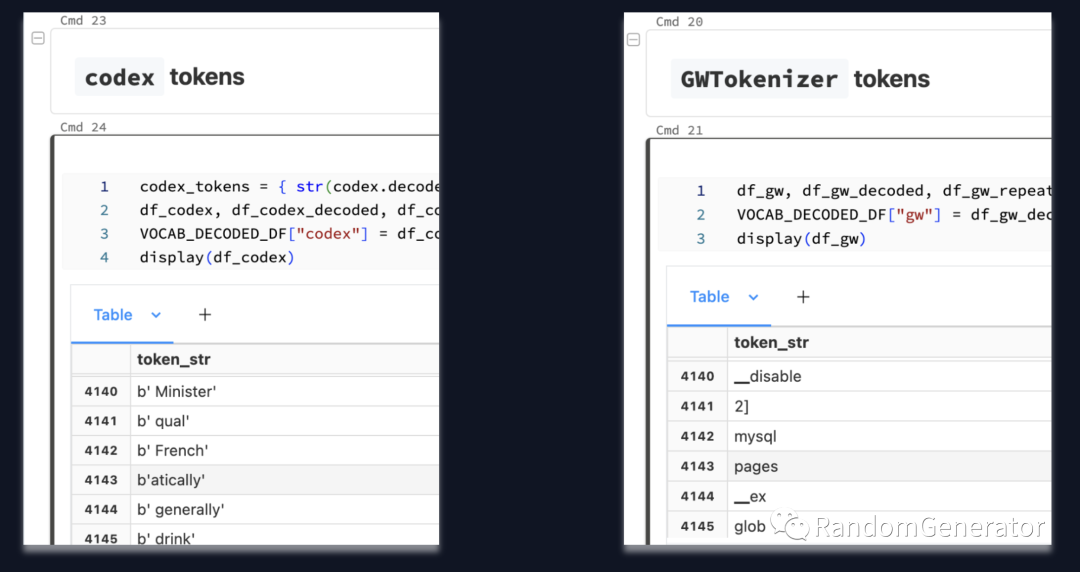
Task: Select the b' drink' cell
Action: 284,535
